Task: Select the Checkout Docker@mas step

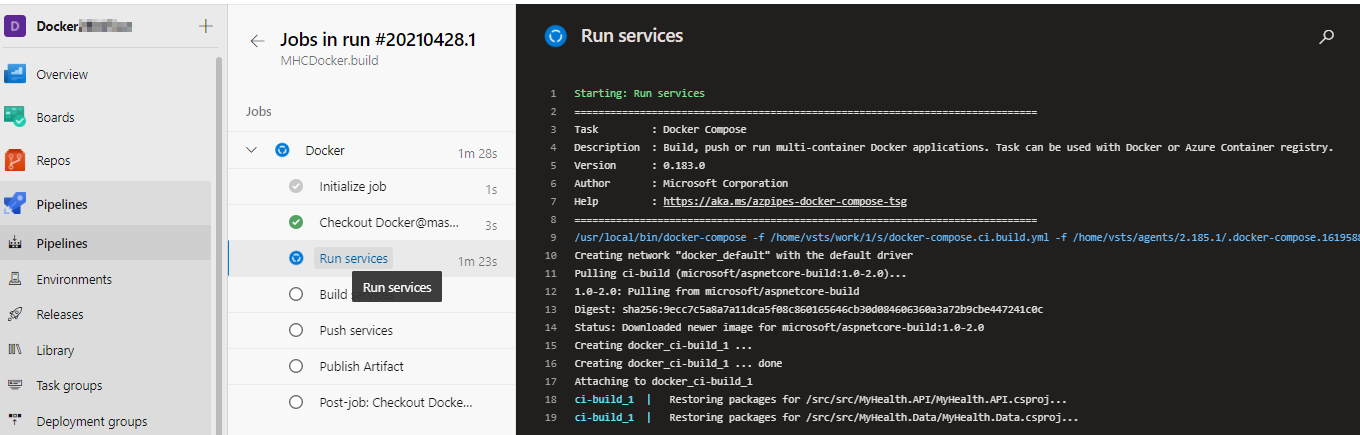Action: tap(372, 222)
